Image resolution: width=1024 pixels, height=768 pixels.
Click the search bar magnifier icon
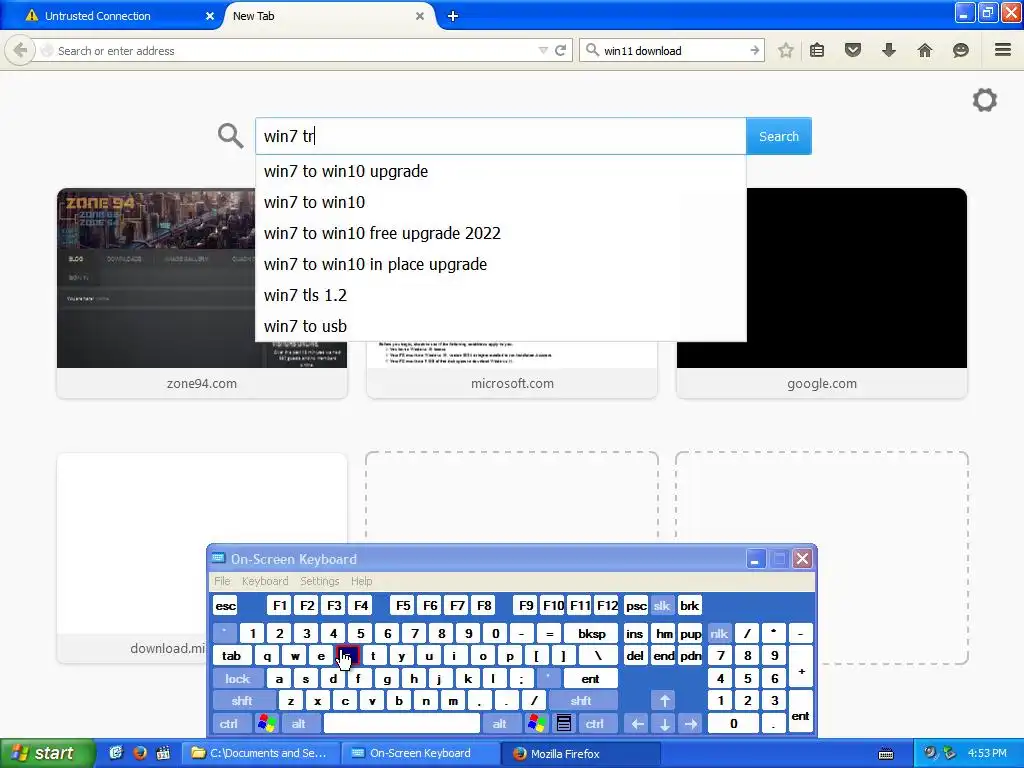click(x=592, y=50)
